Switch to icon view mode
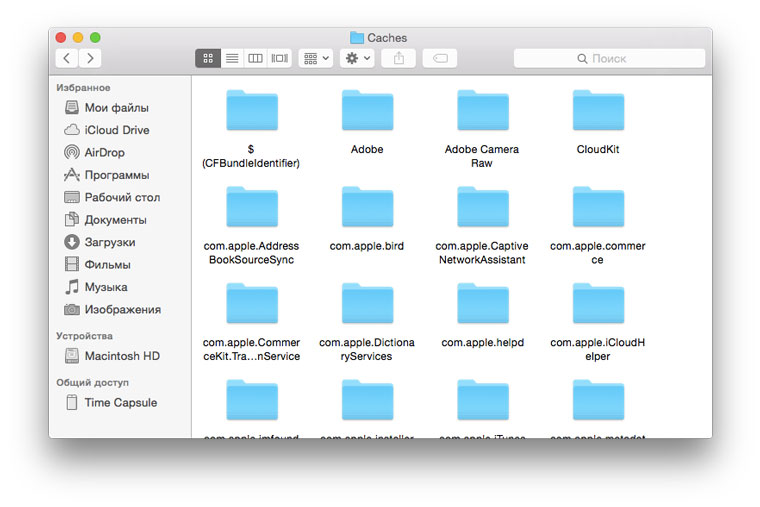 pyautogui.click(x=208, y=59)
